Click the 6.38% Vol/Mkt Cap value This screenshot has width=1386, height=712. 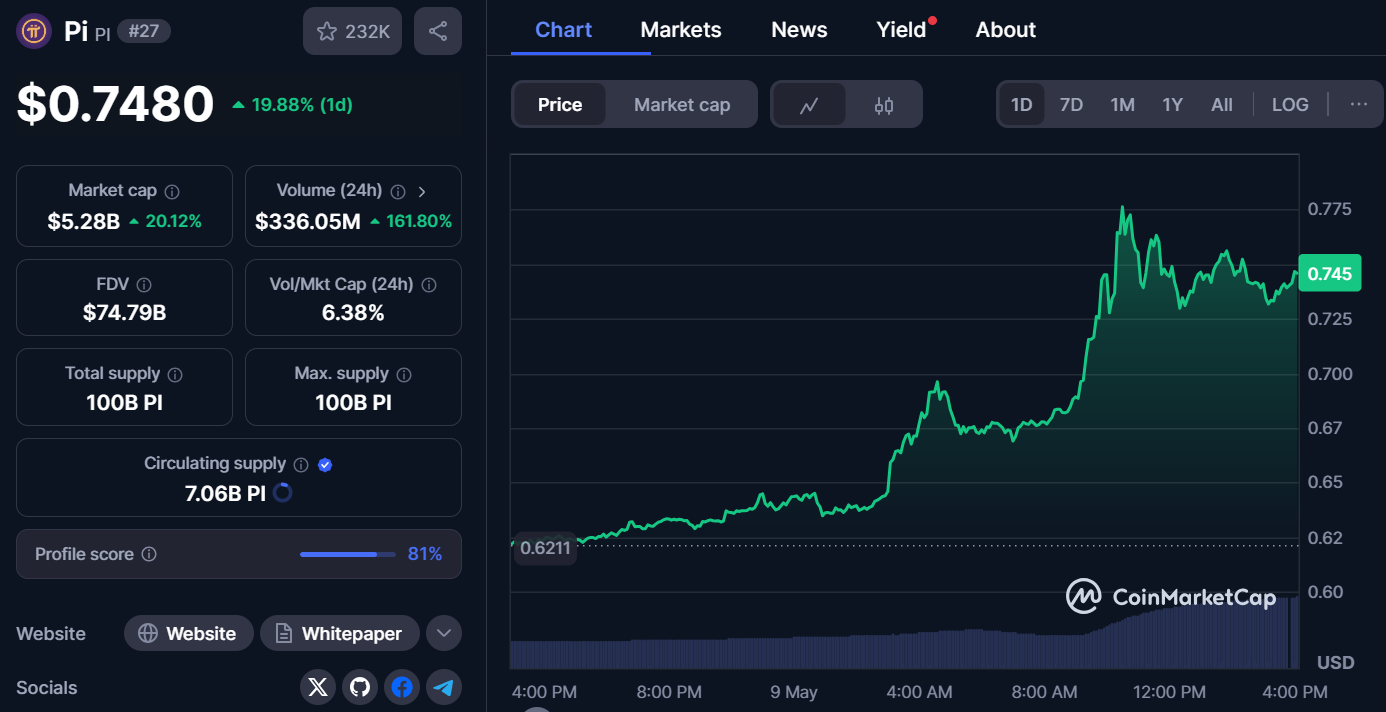pyautogui.click(x=353, y=313)
